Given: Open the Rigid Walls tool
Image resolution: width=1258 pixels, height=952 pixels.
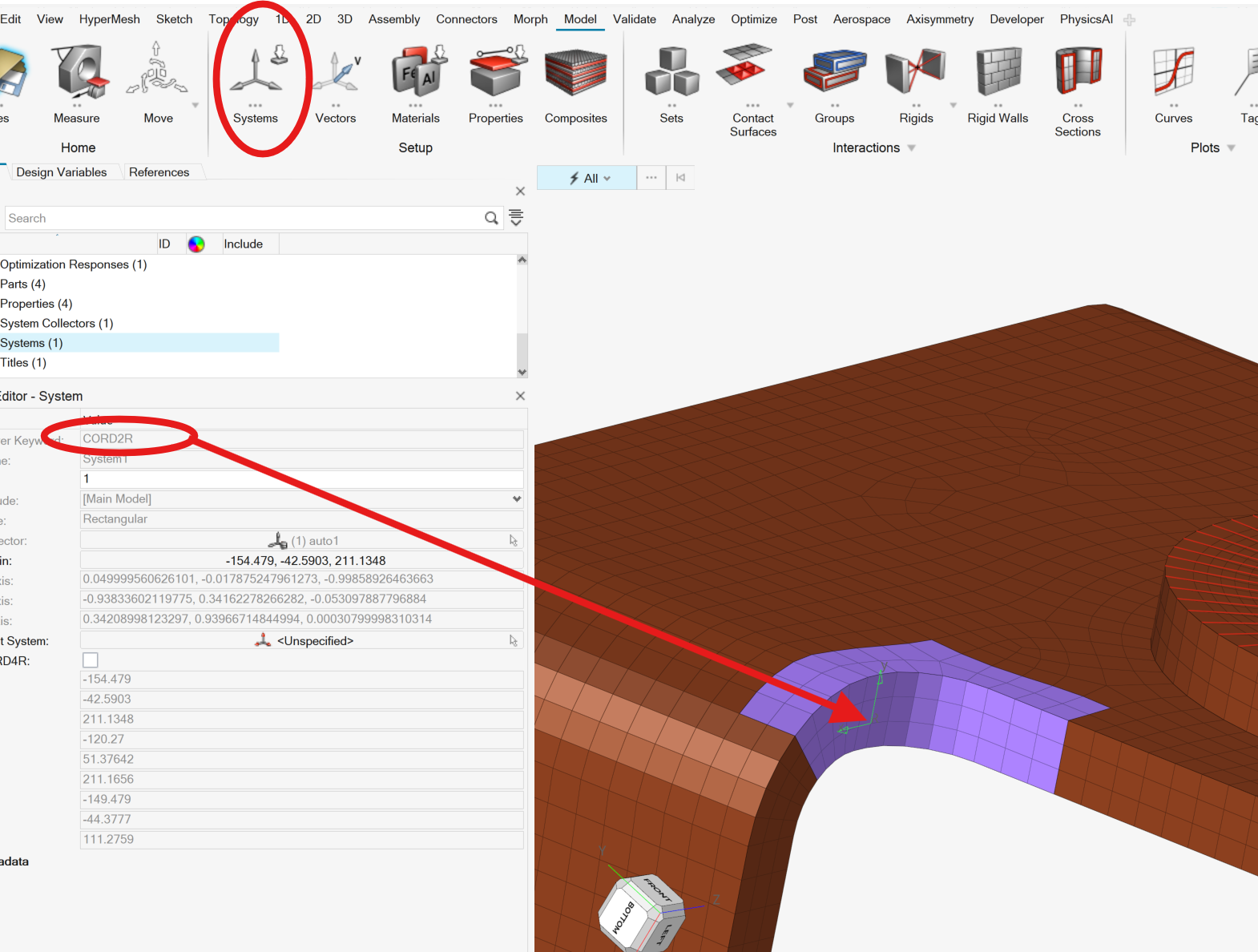Looking at the screenshot, I should pyautogui.click(x=998, y=84).
